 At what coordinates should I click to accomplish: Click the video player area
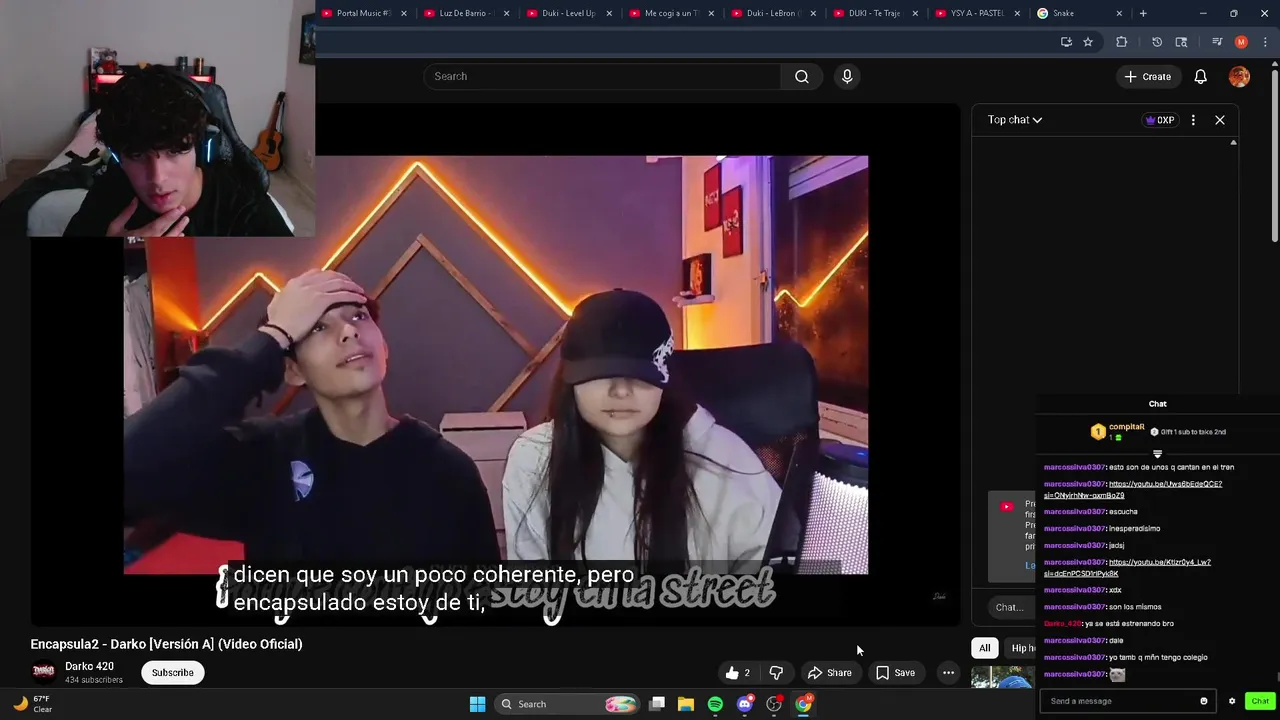tap(496, 365)
